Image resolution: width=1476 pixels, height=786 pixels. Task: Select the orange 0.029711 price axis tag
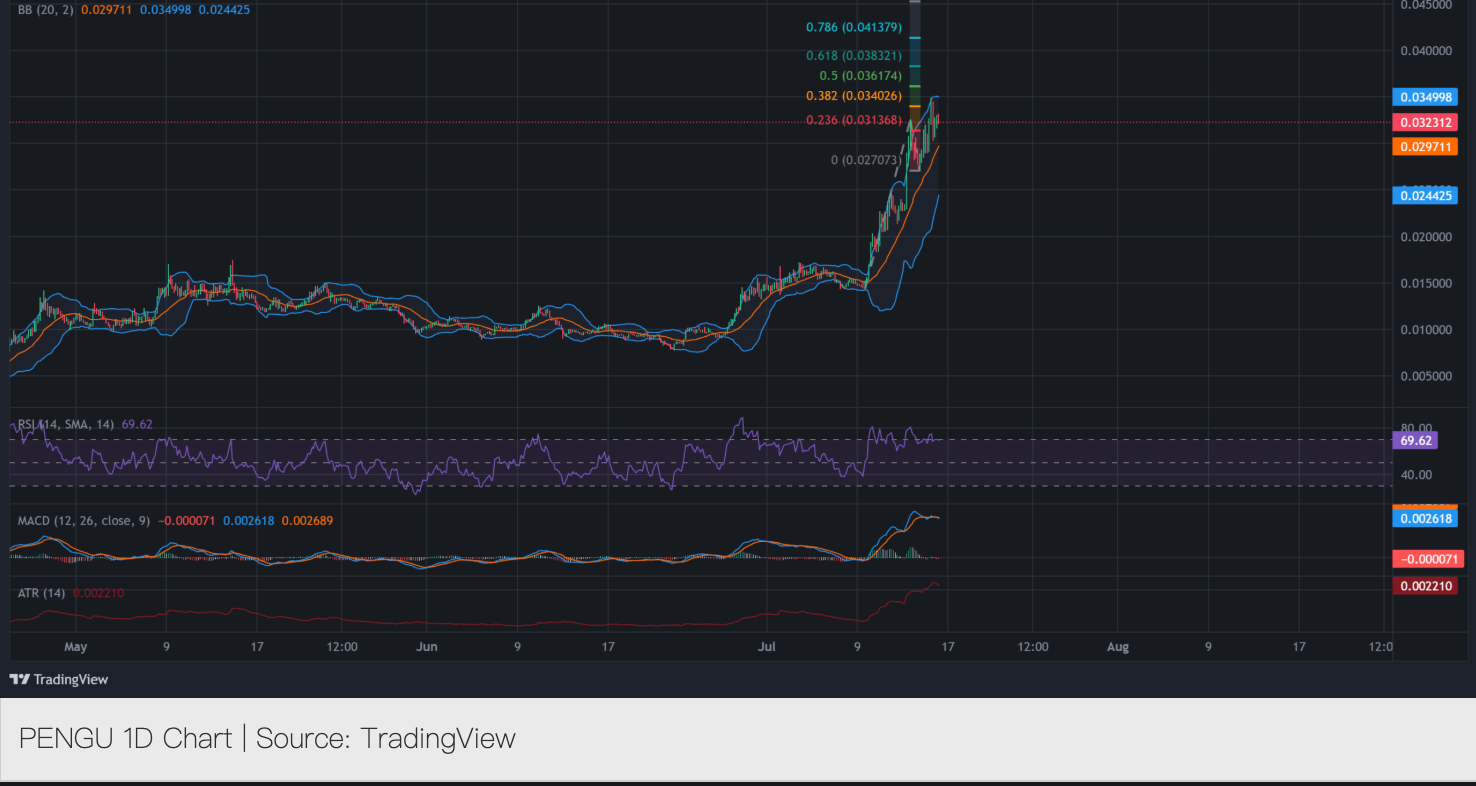coord(1424,147)
